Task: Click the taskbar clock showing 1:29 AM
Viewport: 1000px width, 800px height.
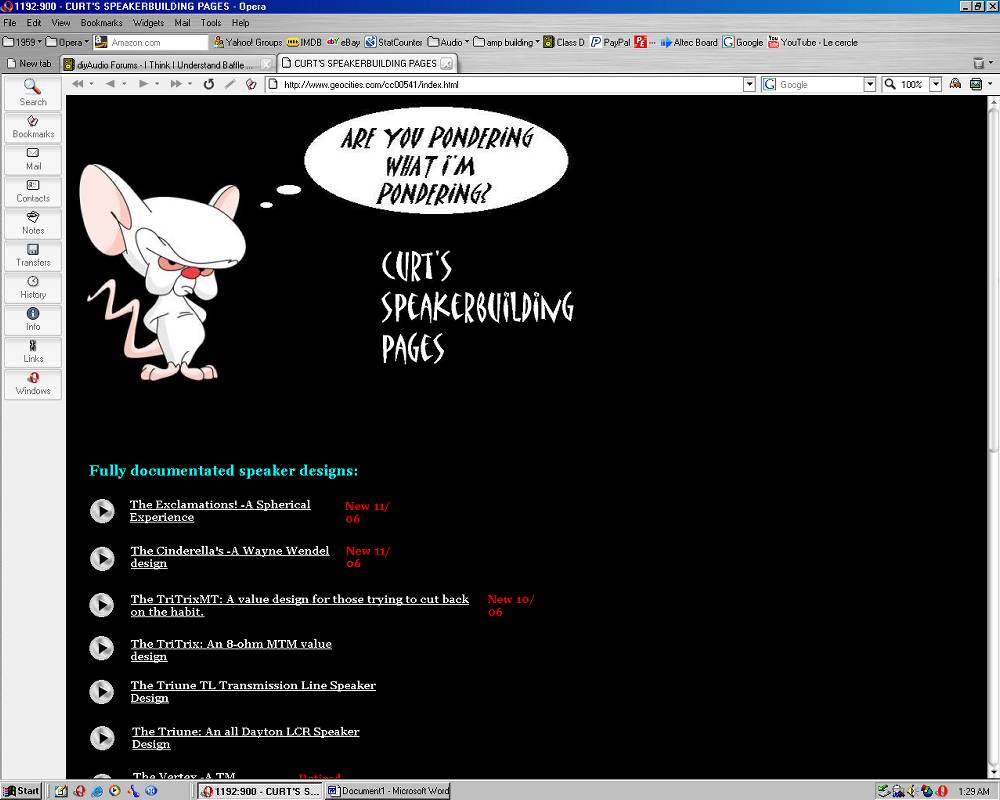Action: (973, 791)
